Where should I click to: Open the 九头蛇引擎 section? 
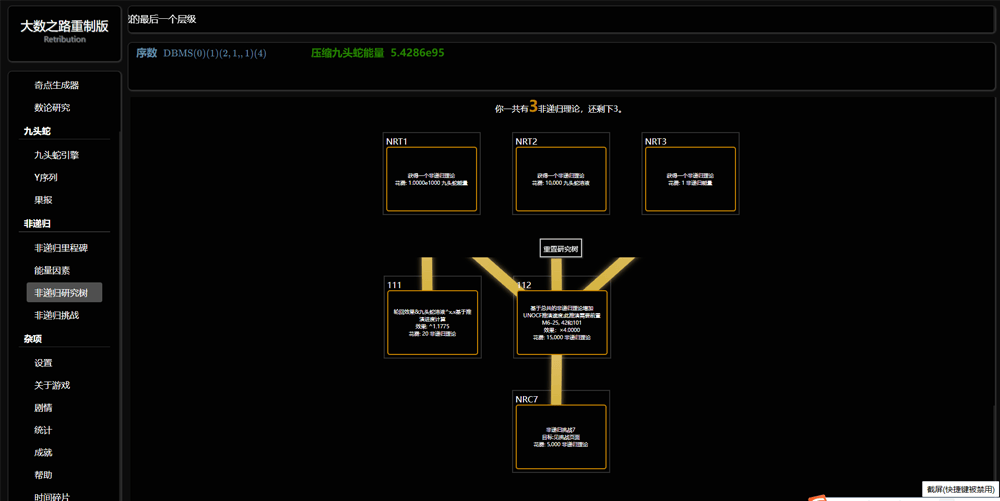click(x=56, y=155)
